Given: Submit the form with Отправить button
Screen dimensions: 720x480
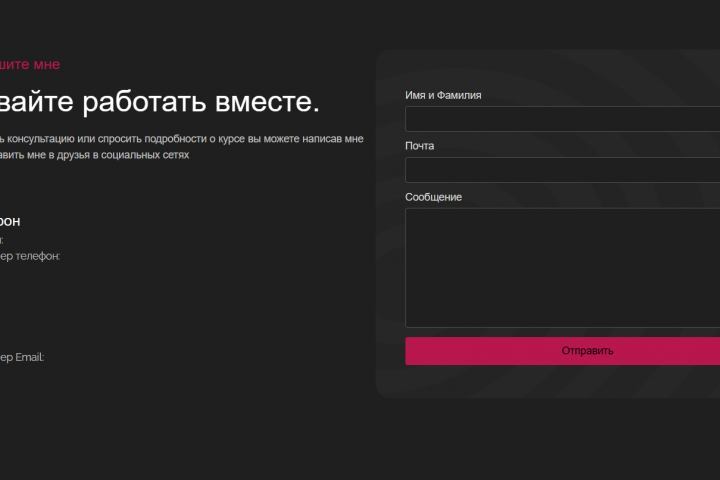Looking at the screenshot, I should click(x=562, y=351).
